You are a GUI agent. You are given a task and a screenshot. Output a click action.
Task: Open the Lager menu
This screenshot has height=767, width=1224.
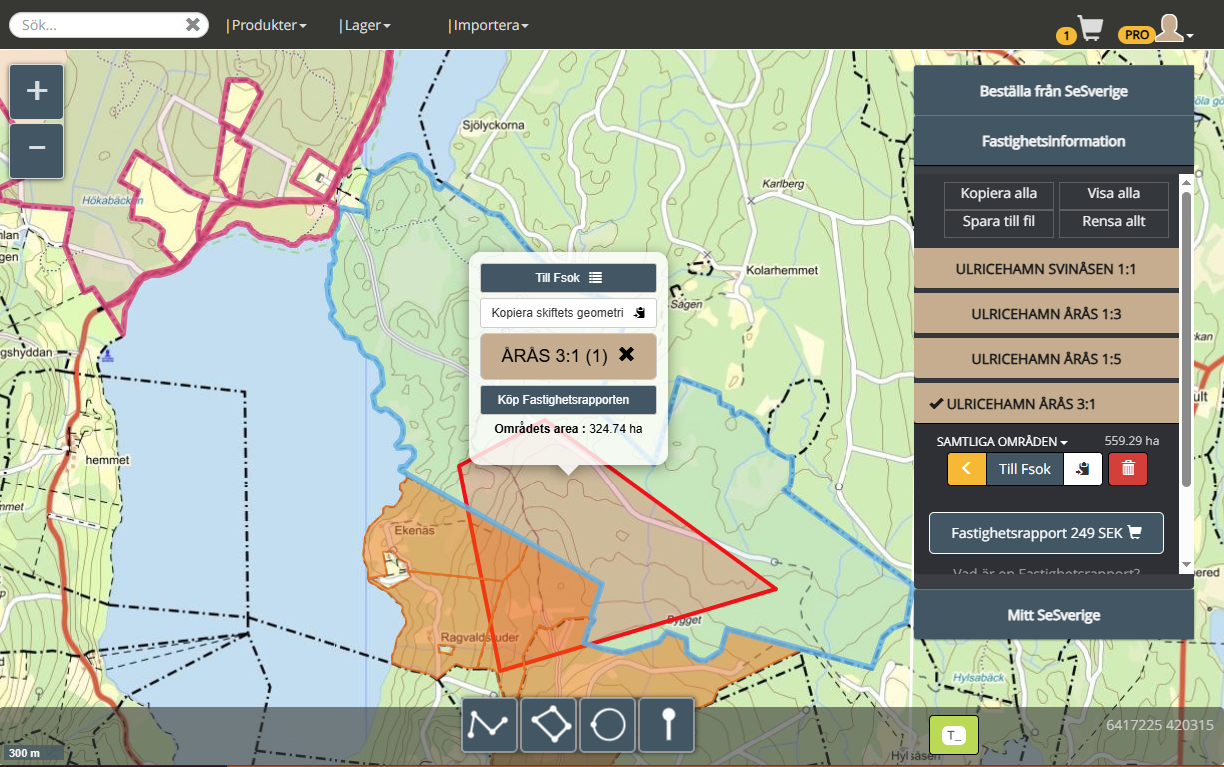pos(365,25)
